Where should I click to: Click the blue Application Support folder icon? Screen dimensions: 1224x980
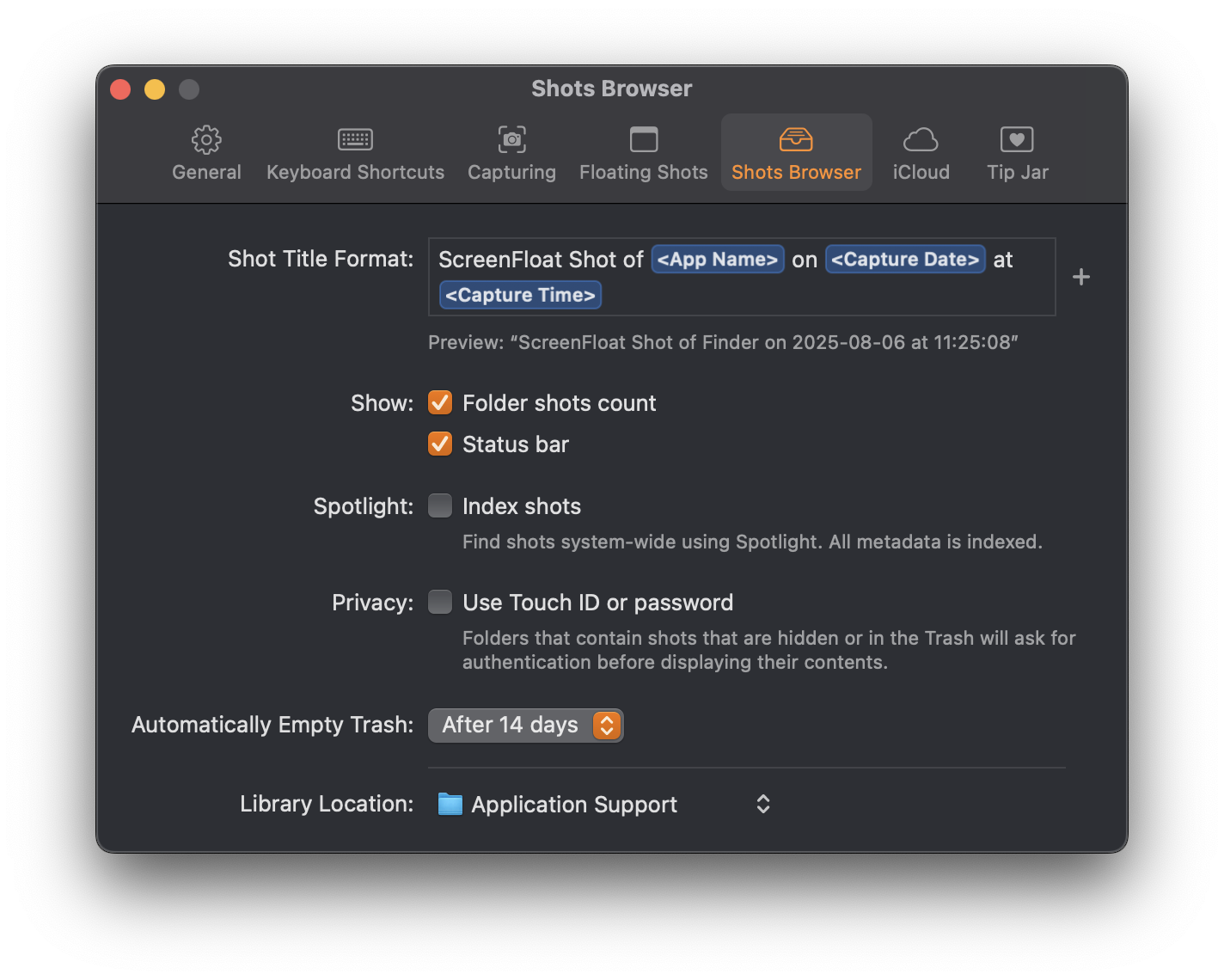coord(450,804)
